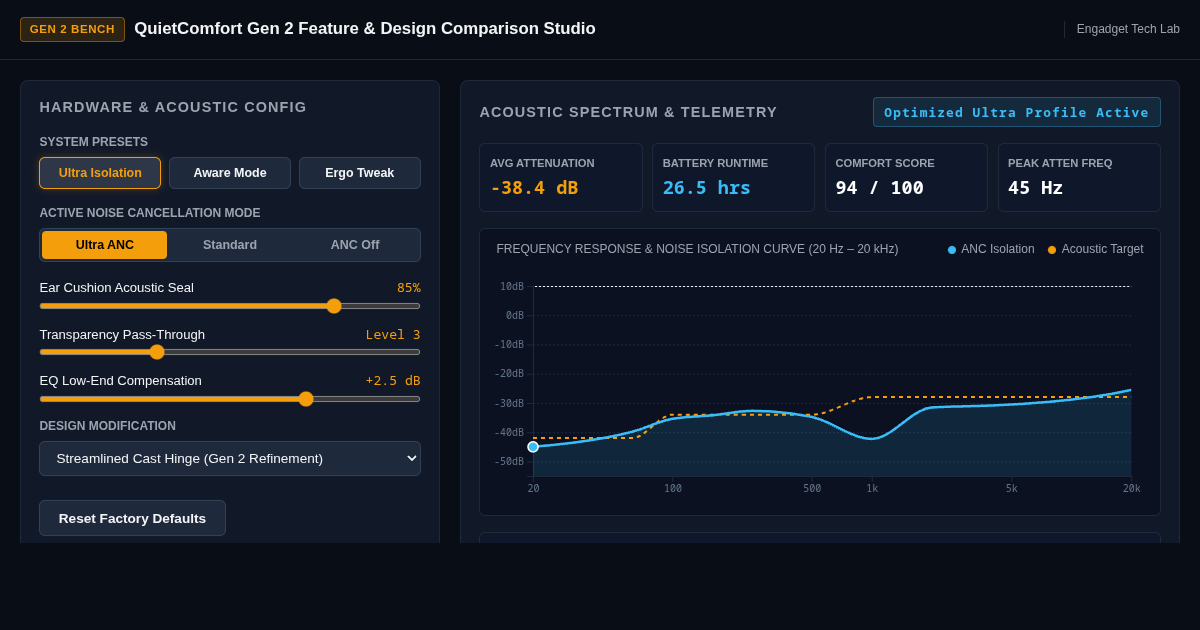Click the data point marker on the curve
Screen dimensions: 1200x630
(x=533, y=447)
